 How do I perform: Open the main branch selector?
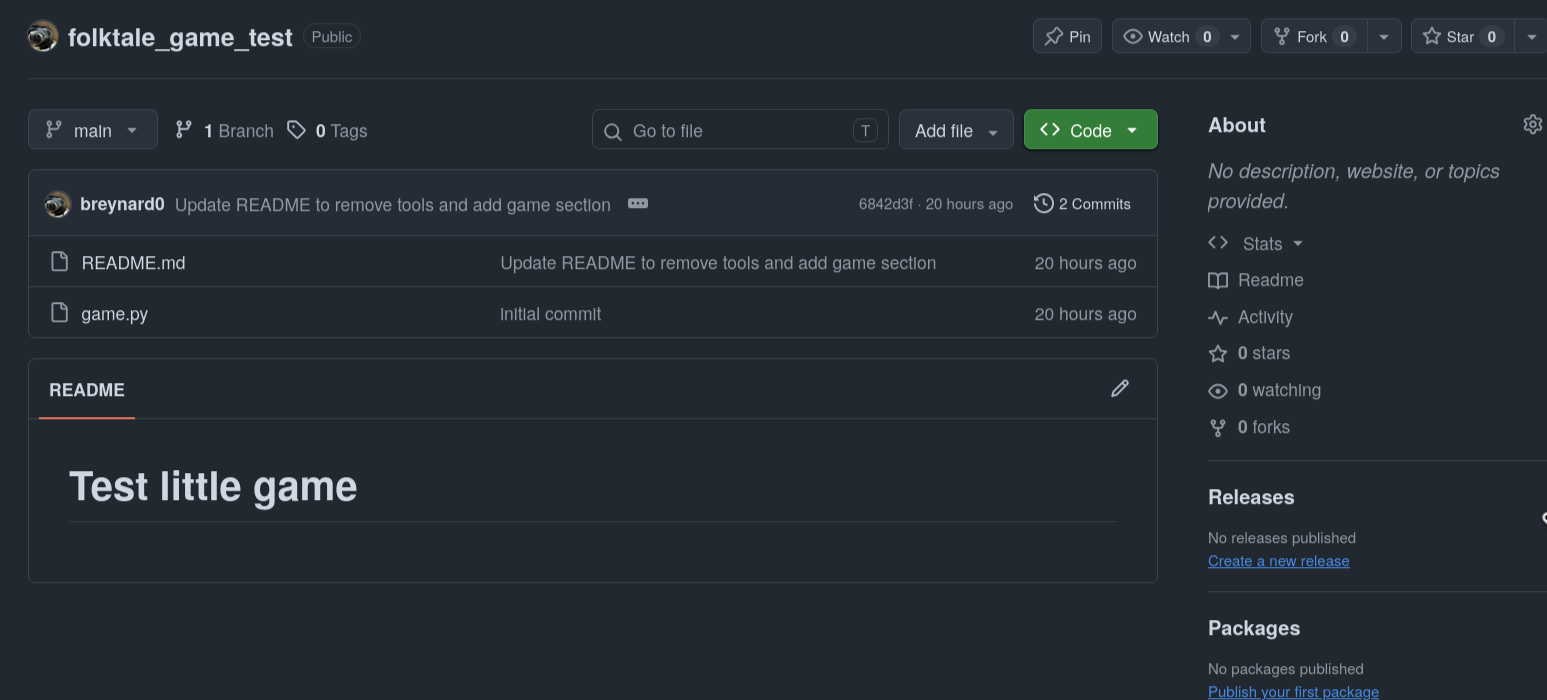coord(93,130)
